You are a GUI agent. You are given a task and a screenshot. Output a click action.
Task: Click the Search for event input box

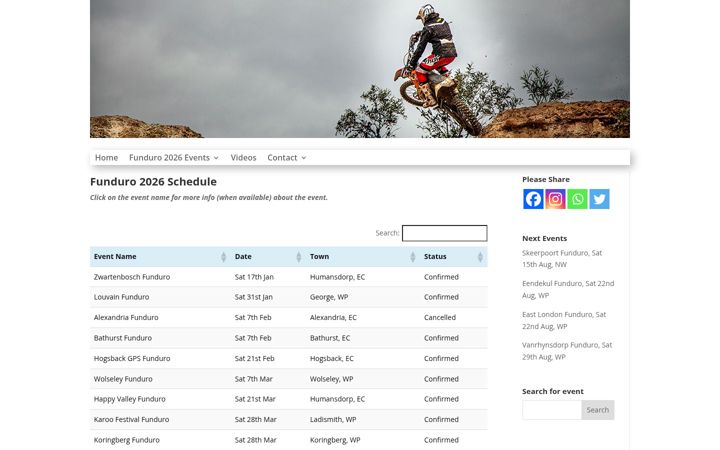coord(551,410)
